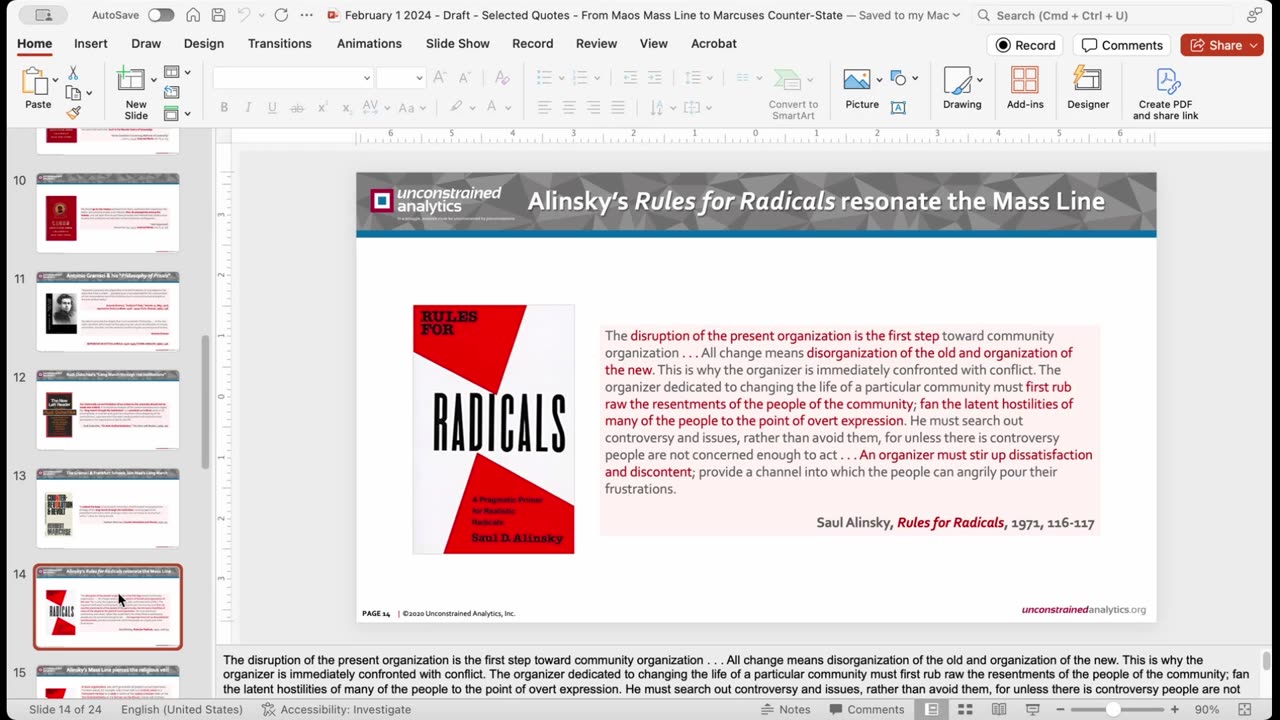Screen dimensions: 1280x720
Task: Expand the Picture dropdown arrow
Action: pos(879,80)
